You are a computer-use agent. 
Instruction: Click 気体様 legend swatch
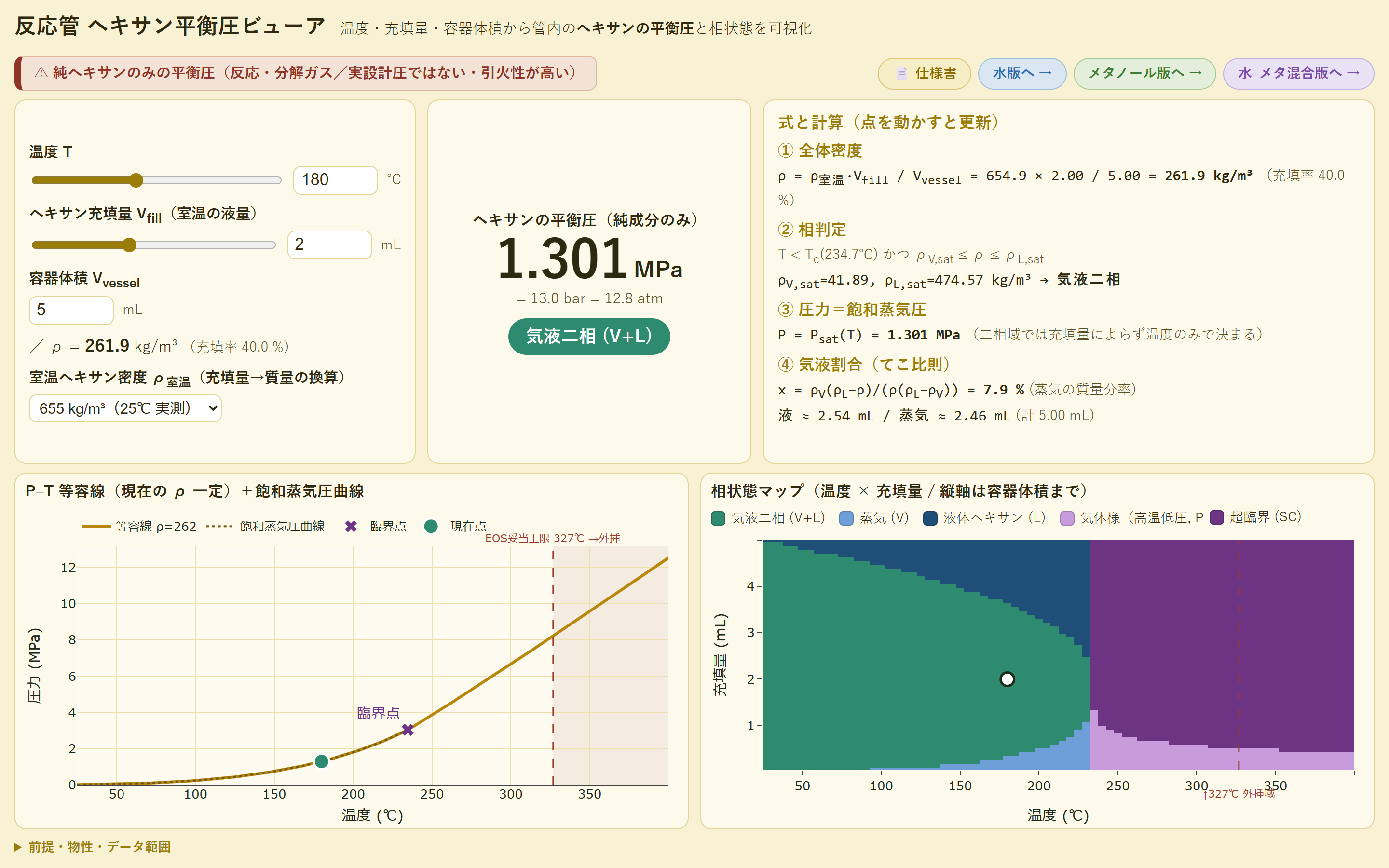coord(1067,518)
